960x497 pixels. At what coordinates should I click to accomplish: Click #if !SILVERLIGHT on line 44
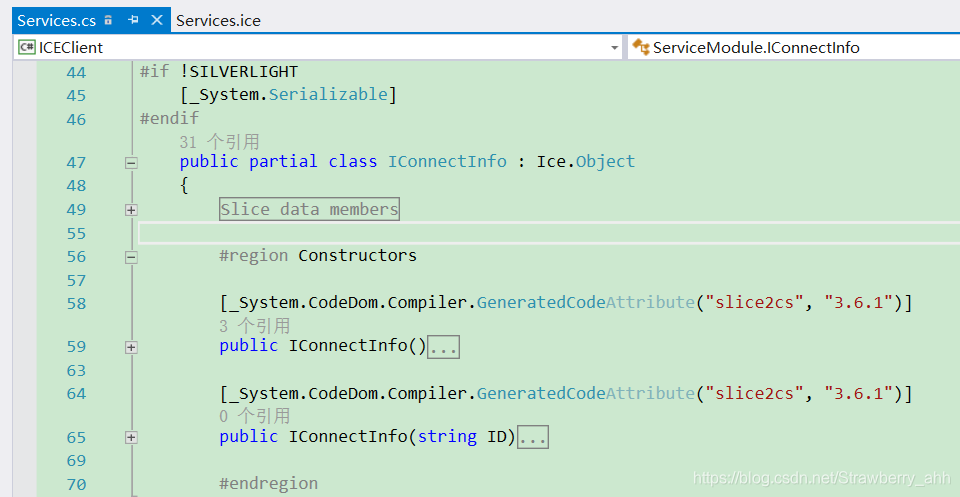point(219,72)
